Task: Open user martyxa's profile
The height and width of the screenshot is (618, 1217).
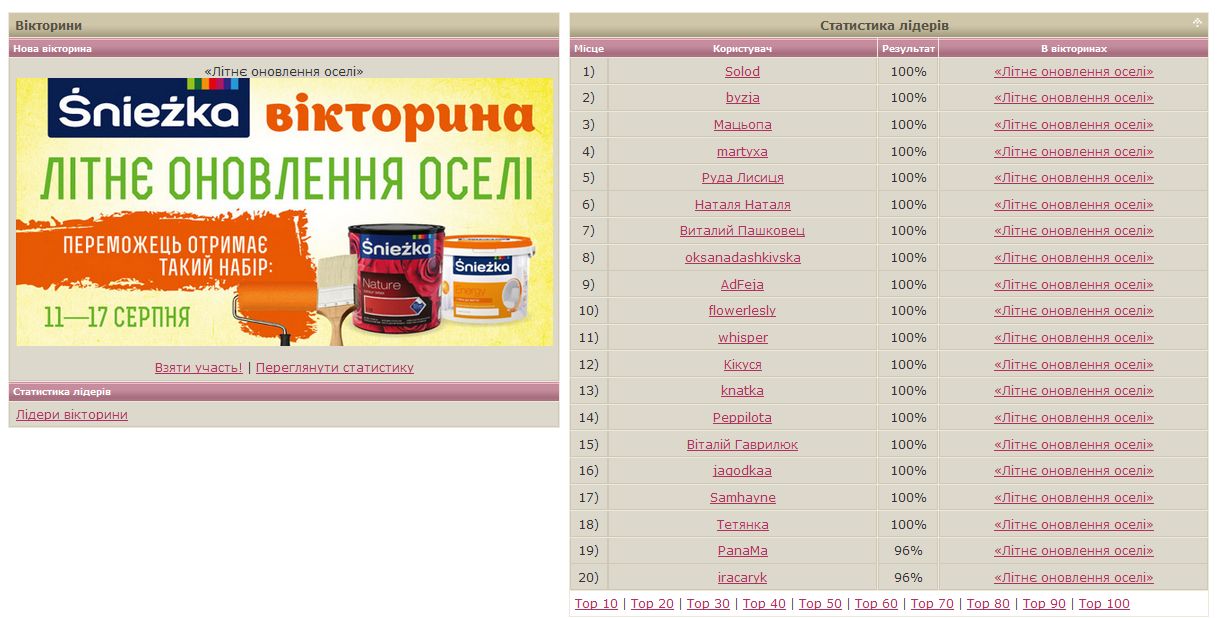Action: tap(742, 151)
